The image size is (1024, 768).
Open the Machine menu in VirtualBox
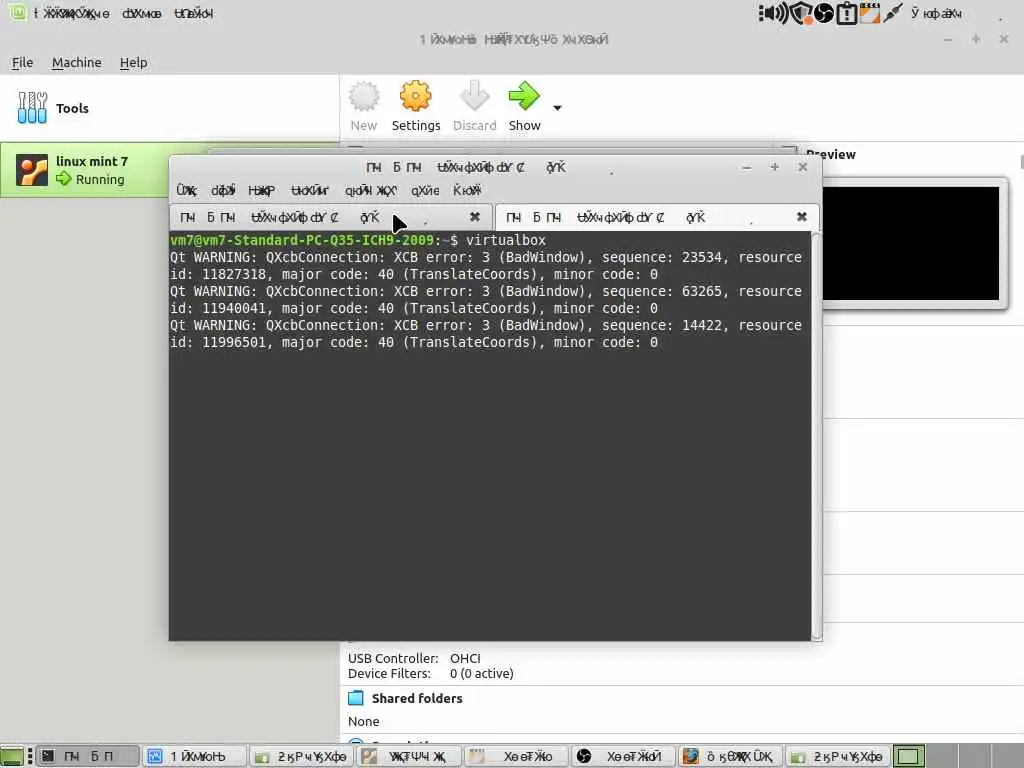click(76, 63)
